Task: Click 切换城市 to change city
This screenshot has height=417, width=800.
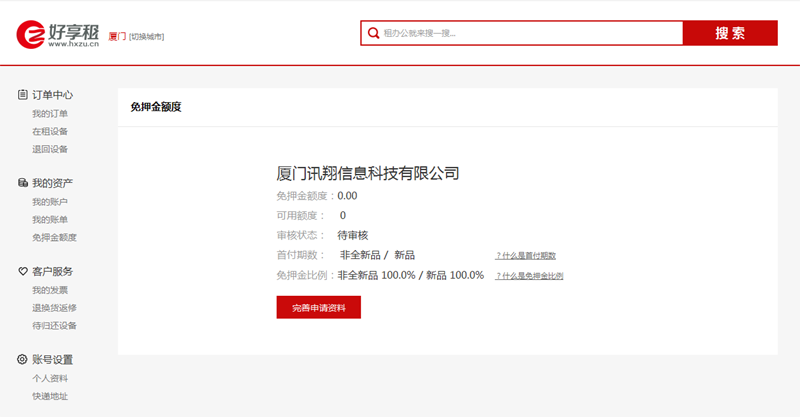Action: click(146, 37)
